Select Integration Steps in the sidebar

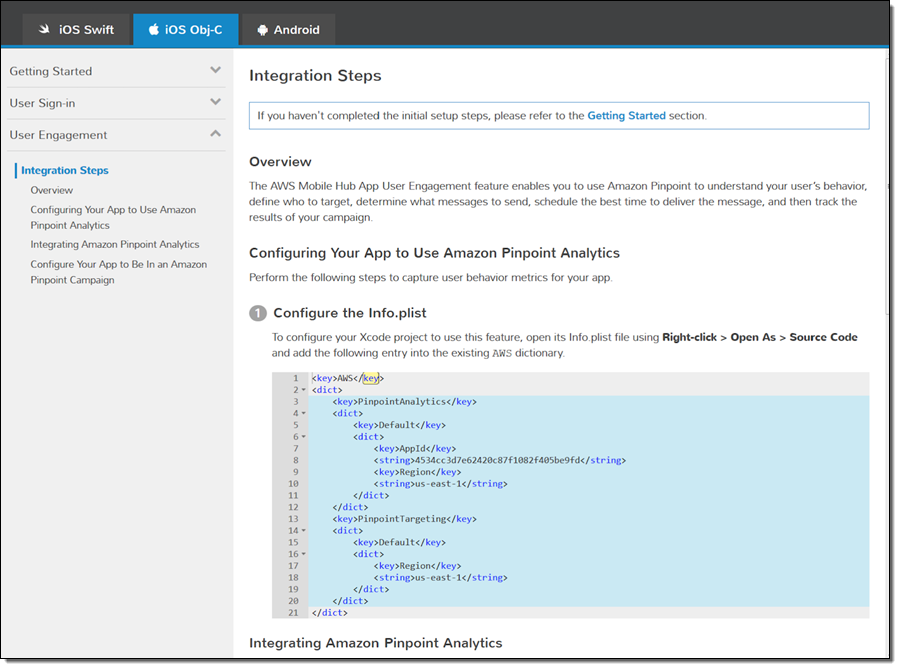pyautogui.click(x=65, y=170)
